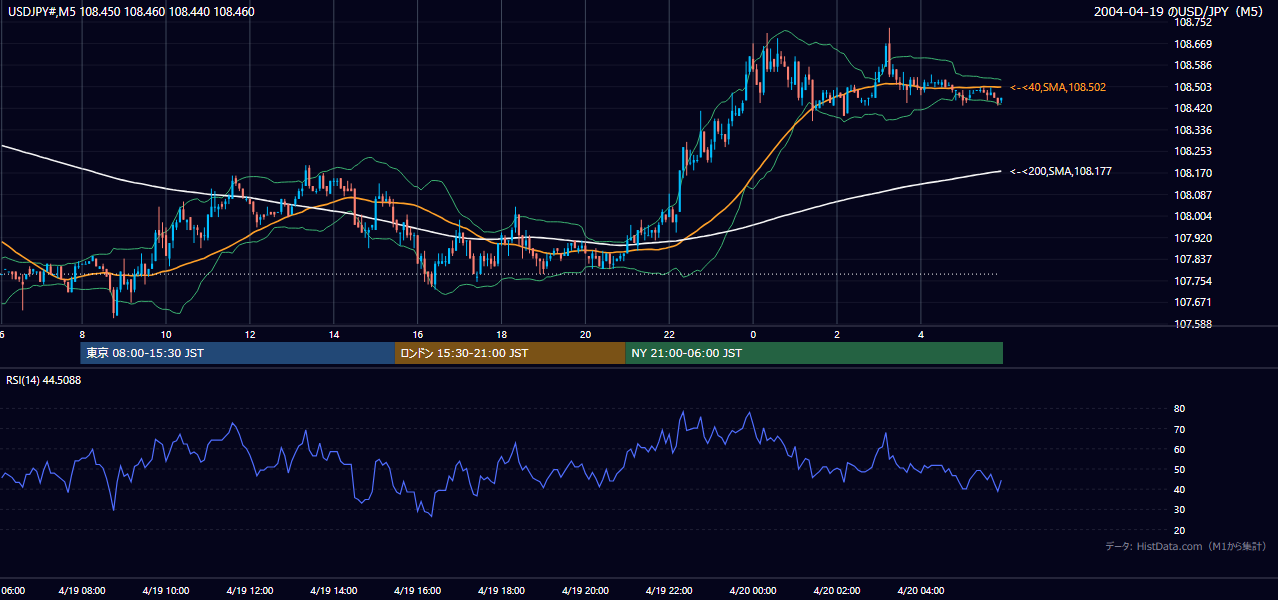Click the 4/20 02:00 time axis label
Viewport: 1278px width, 600px height.
(837, 590)
